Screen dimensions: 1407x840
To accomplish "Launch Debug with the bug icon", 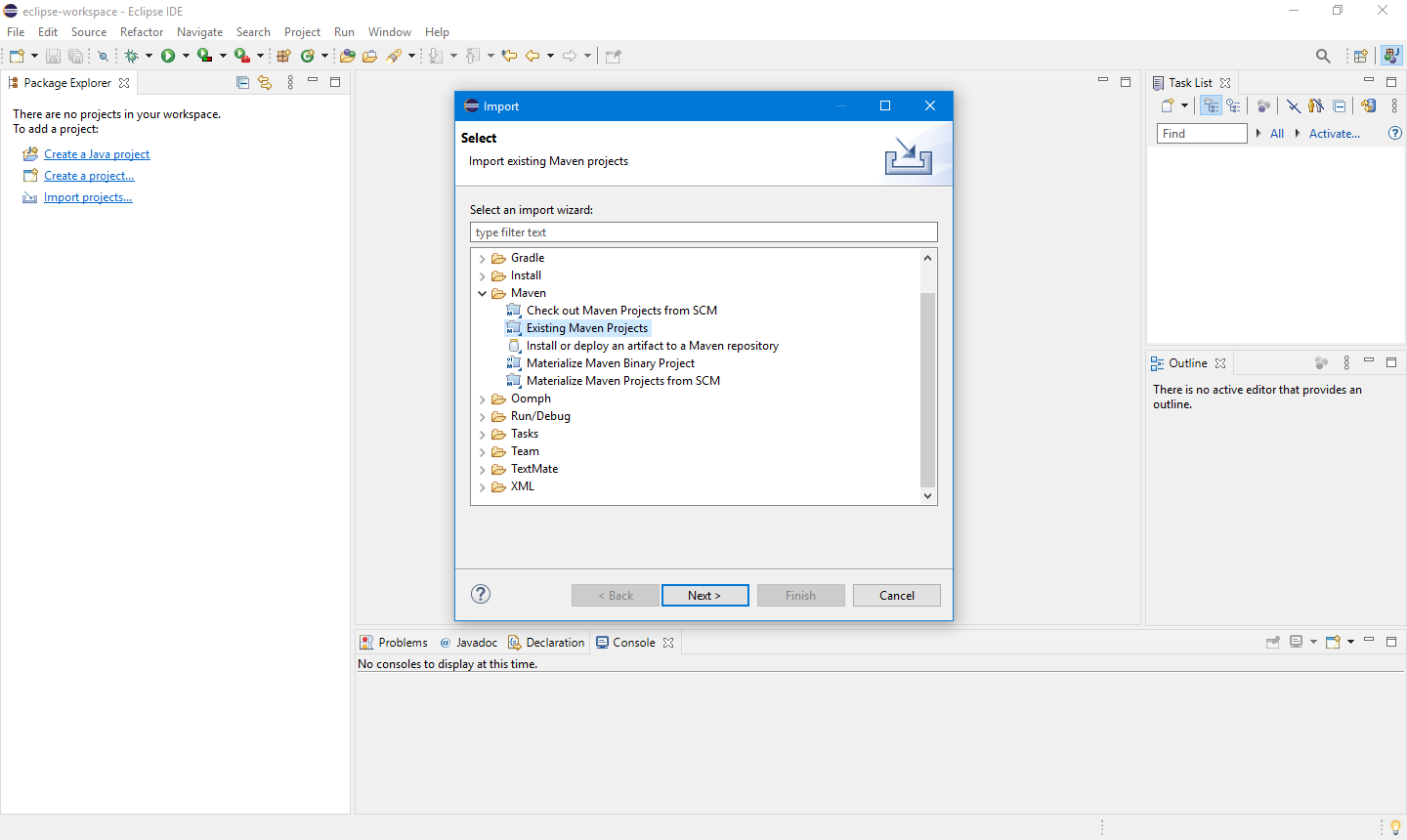I will click(x=131, y=56).
